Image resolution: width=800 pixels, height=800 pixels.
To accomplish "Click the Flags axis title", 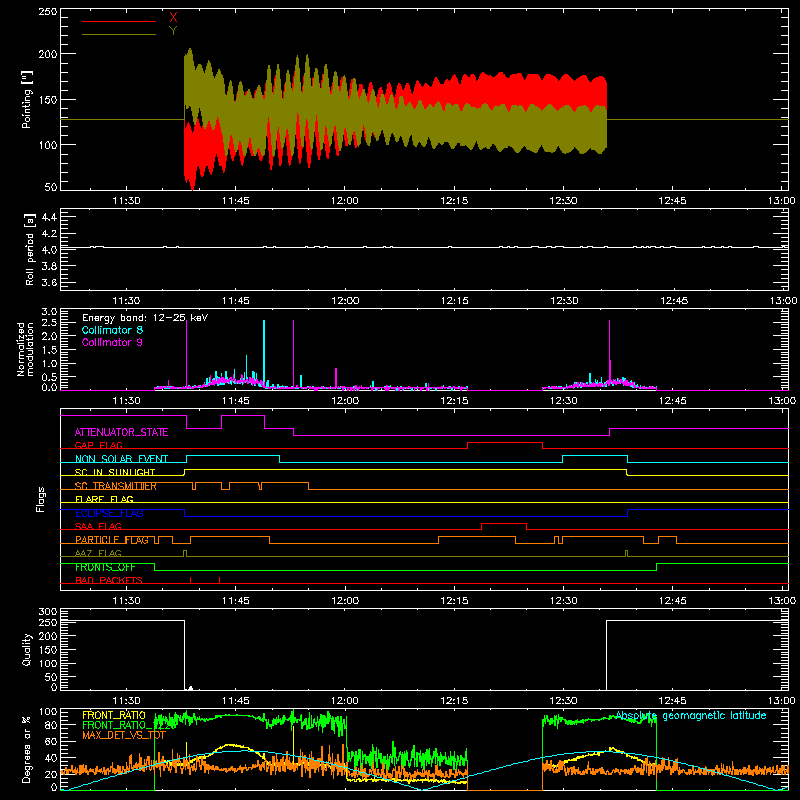I will [x=40, y=499].
